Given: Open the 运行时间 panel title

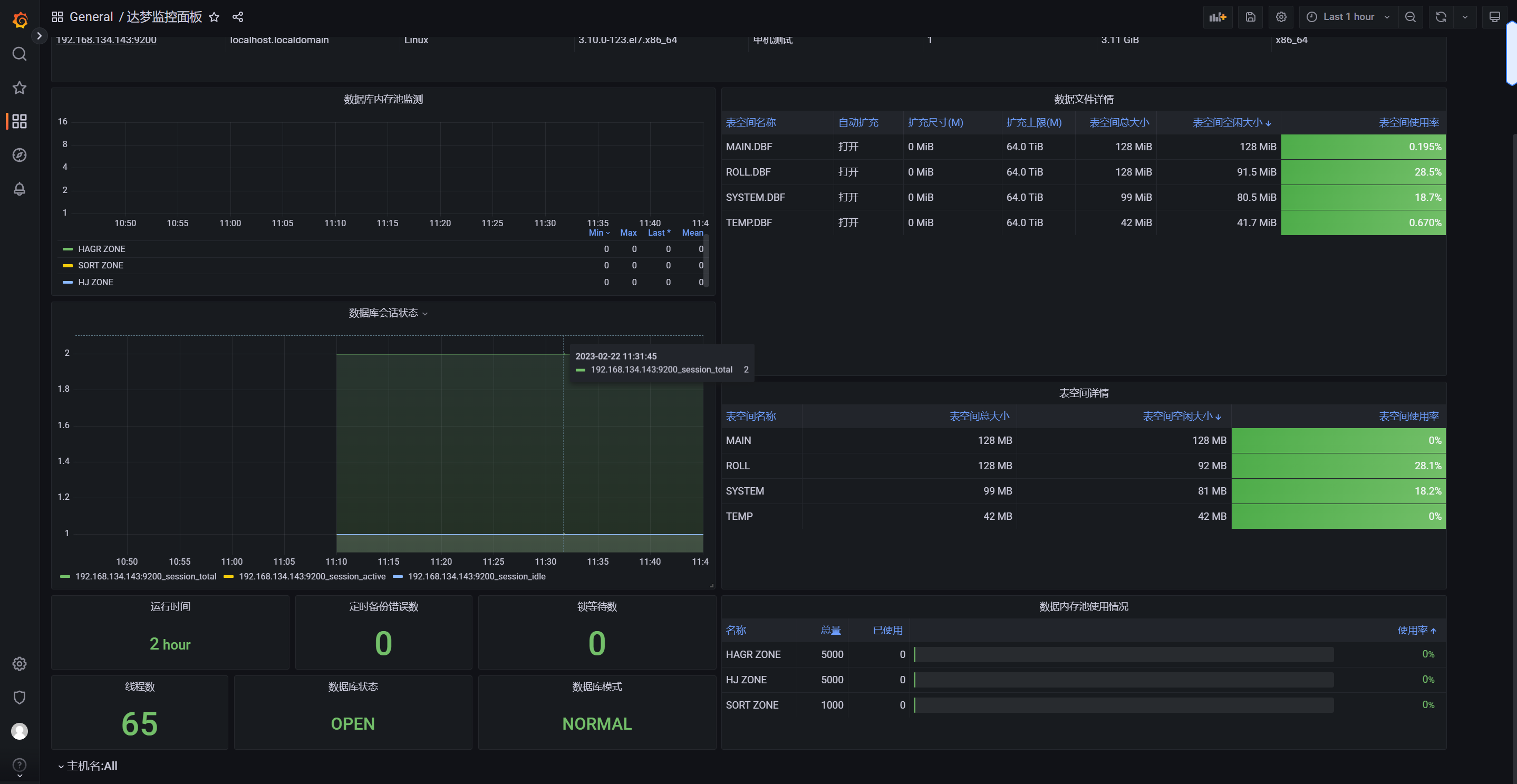Looking at the screenshot, I should 170,606.
